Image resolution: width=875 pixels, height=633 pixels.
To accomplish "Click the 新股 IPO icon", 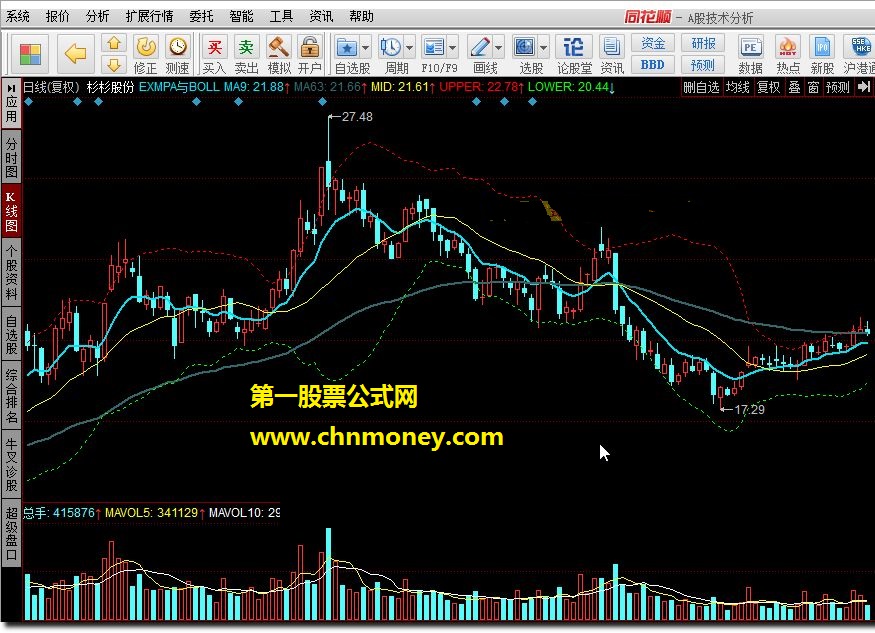I will (822, 47).
